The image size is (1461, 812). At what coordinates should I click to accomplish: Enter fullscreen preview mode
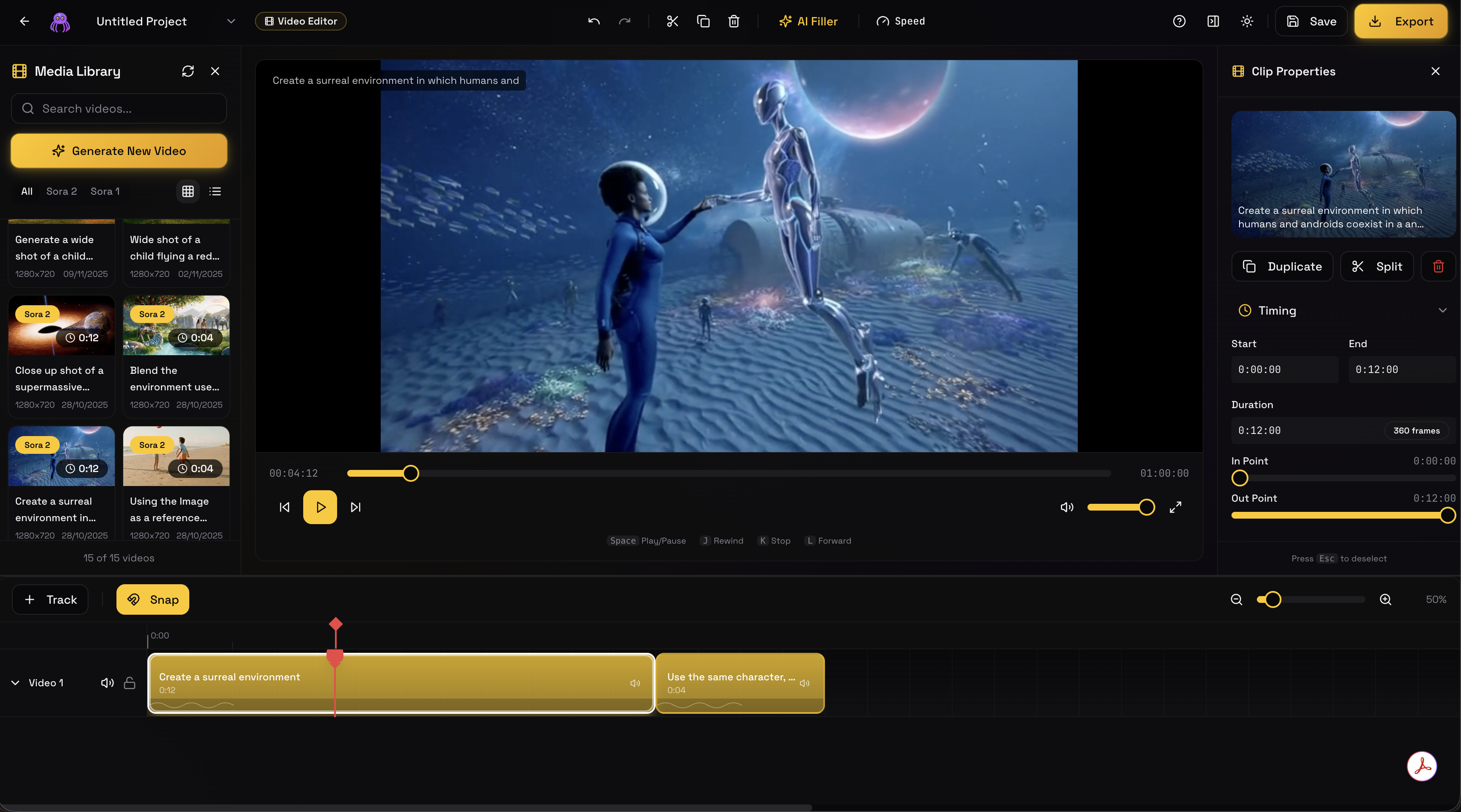pyautogui.click(x=1176, y=507)
